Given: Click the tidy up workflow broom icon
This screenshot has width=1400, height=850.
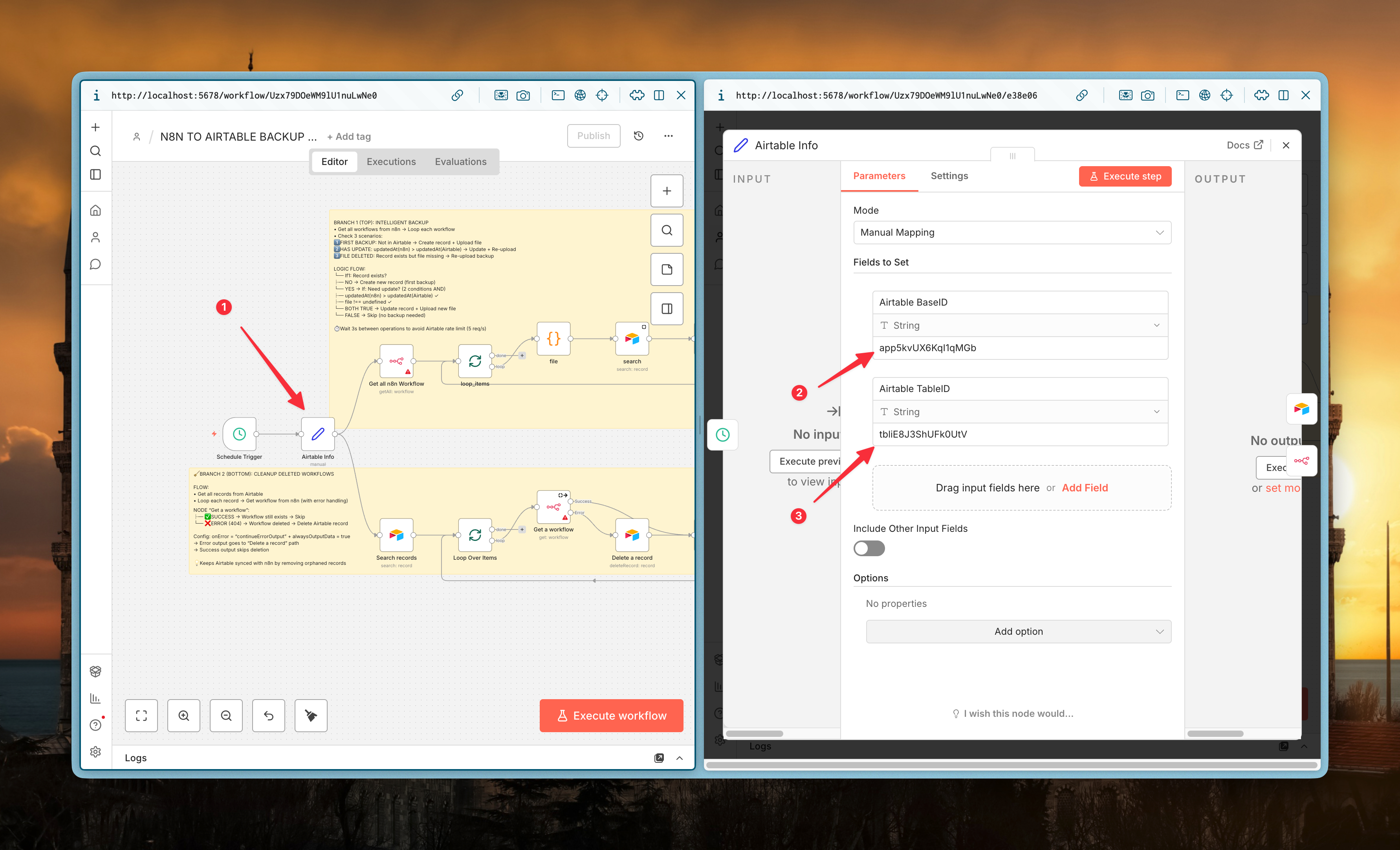Looking at the screenshot, I should (311, 715).
